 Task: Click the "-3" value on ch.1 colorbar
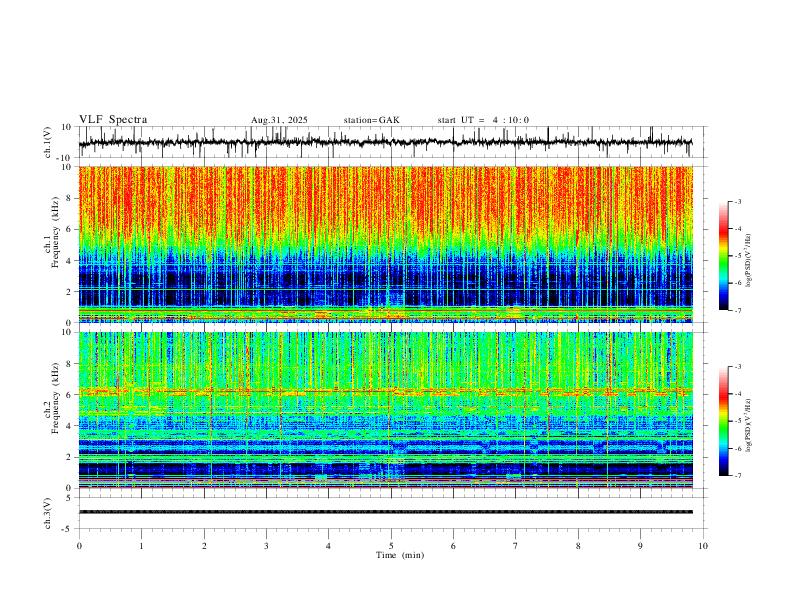(737, 201)
